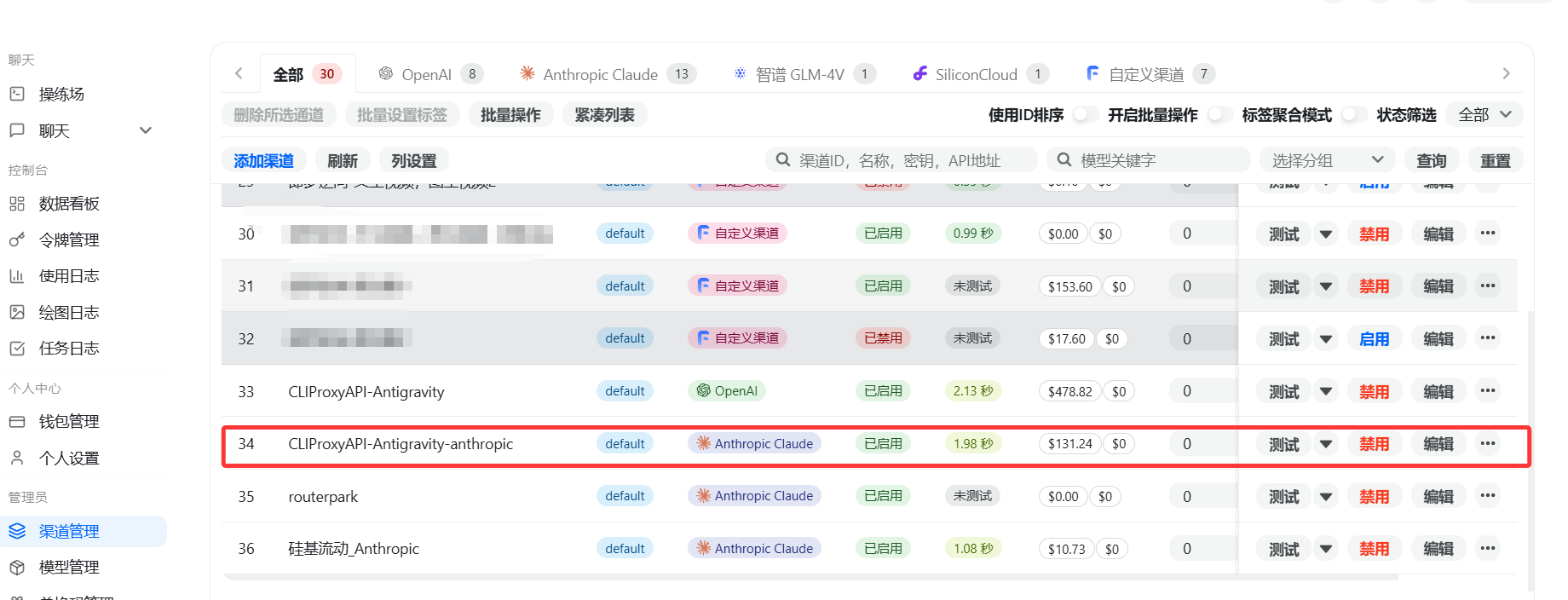Click the SiliconCloud tab logo
Screen dimensions: 1568x600
pos(920,73)
